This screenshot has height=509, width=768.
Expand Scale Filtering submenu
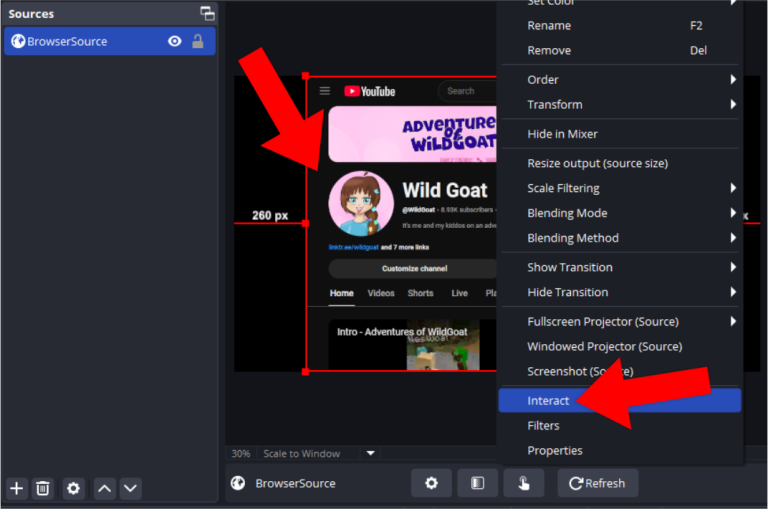(620, 188)
